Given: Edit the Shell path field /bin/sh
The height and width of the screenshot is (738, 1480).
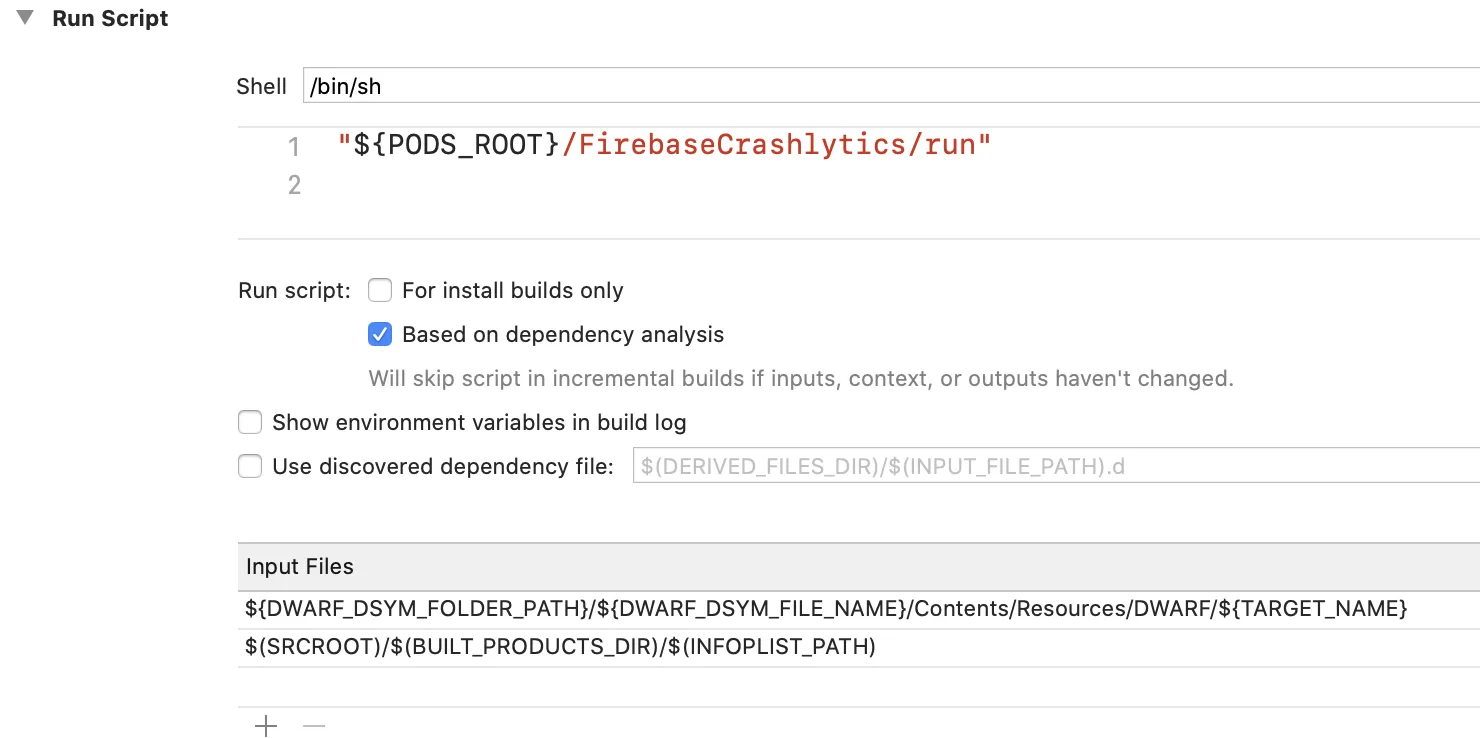Looking at the screenshot, I should tap(891, 86).
